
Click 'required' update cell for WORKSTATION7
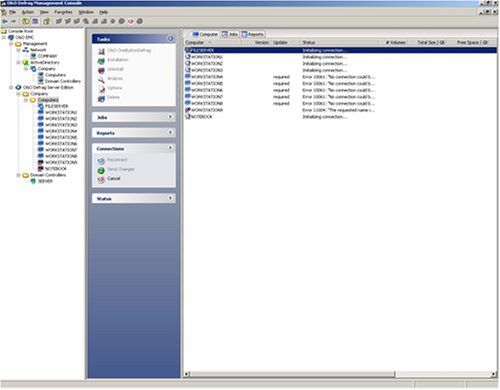pyautogui.click(x=281, y=97)
